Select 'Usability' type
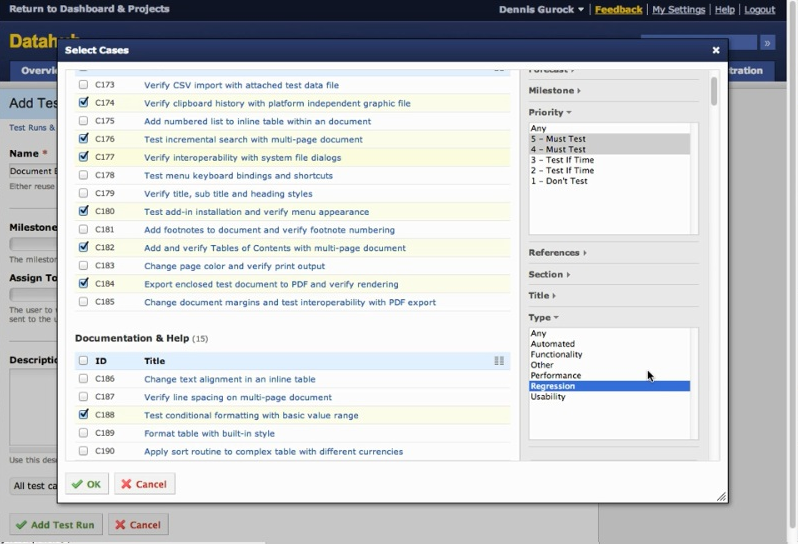Viewport: 798px width, 544px height. (x=610, y=396)
